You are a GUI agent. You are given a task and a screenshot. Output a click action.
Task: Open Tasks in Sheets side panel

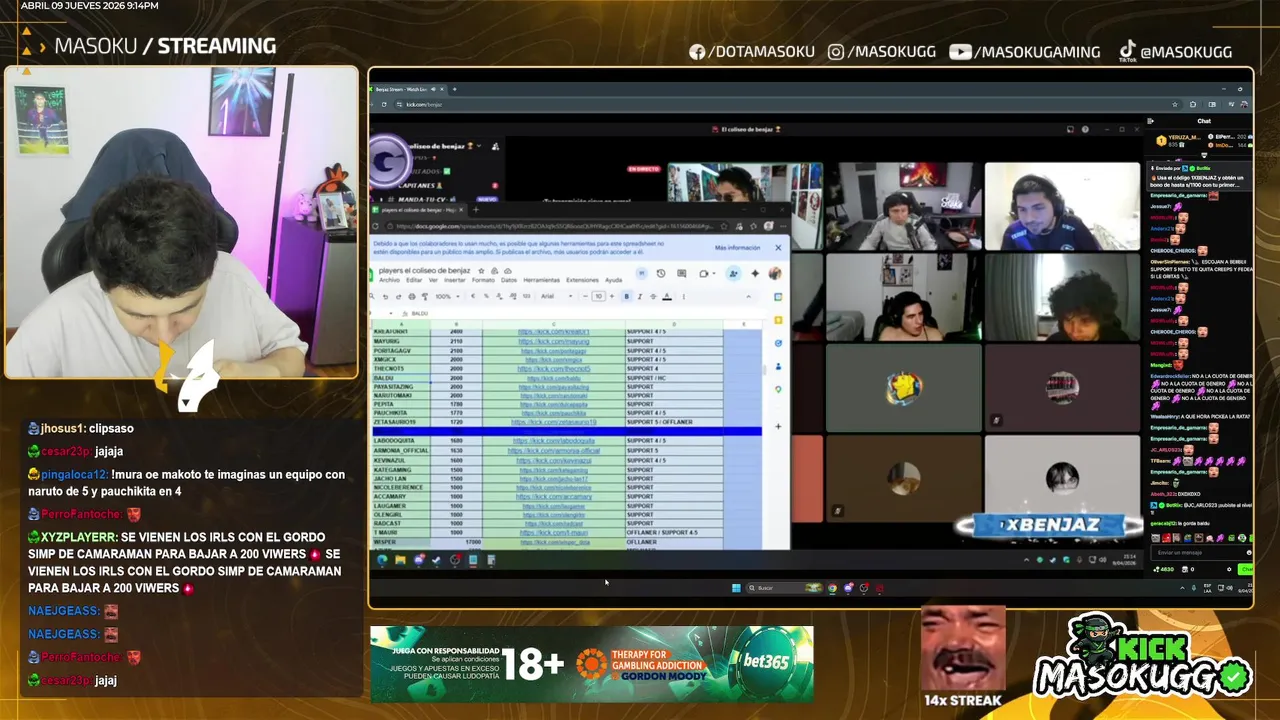point(778,343)
